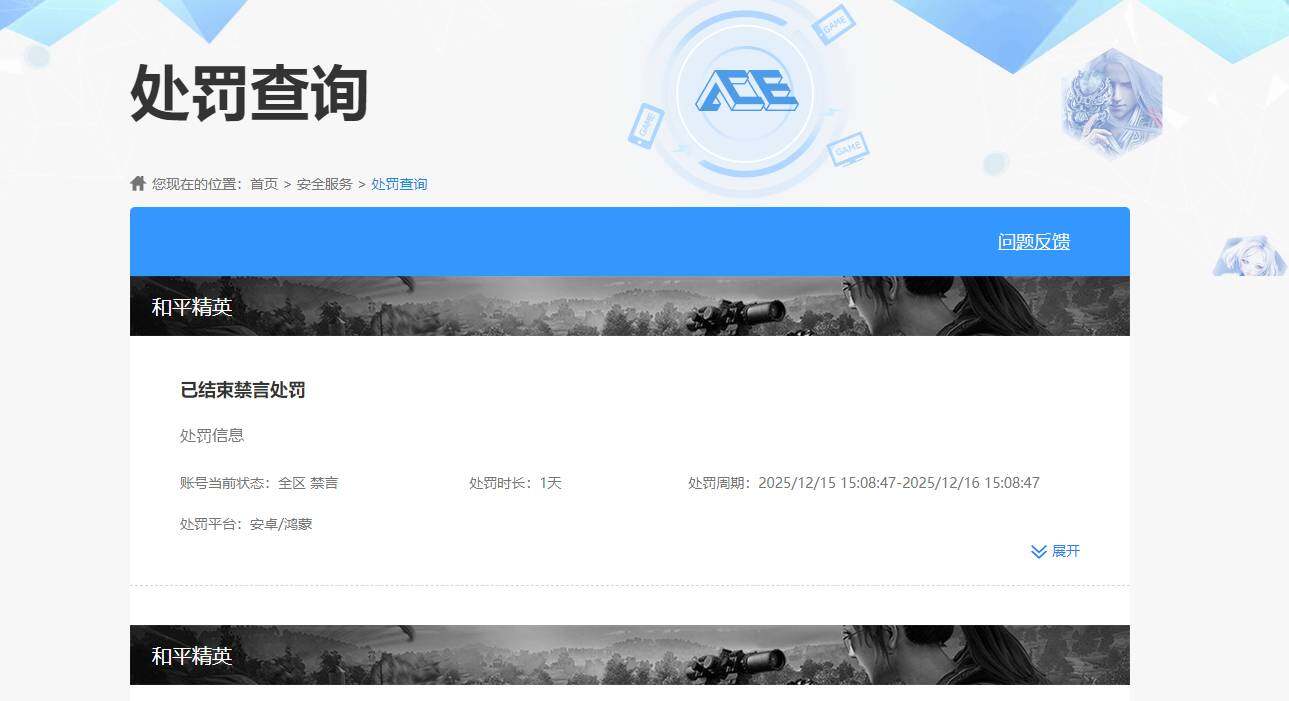Expand the second 和平精英 punishment record
Screen dimensions: 1289x701
pyautogui.click(x=193, y=658)
